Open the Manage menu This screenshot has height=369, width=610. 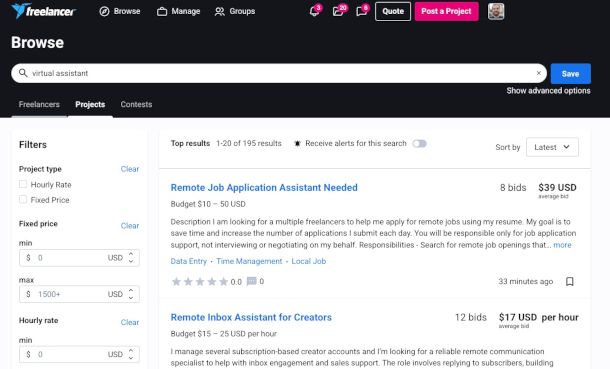[179, 11]
